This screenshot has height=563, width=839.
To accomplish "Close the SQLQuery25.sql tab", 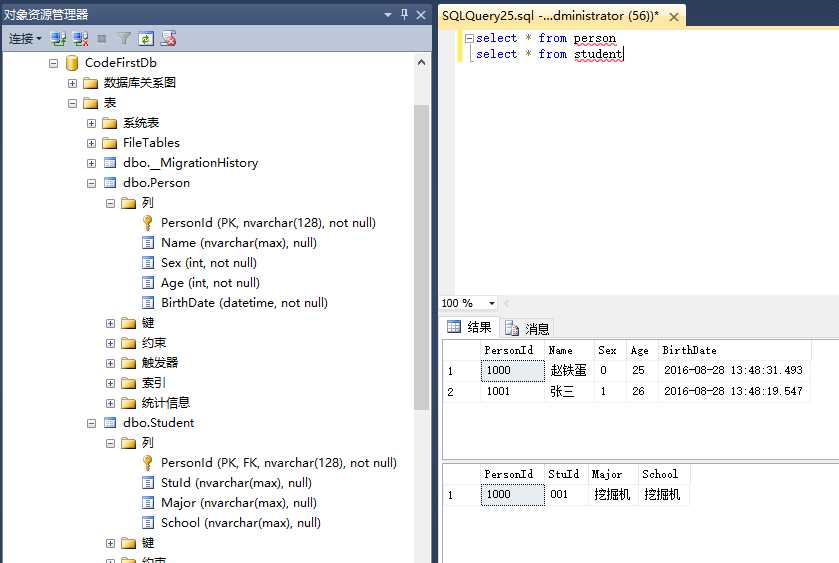I will (x=674, y=17).
